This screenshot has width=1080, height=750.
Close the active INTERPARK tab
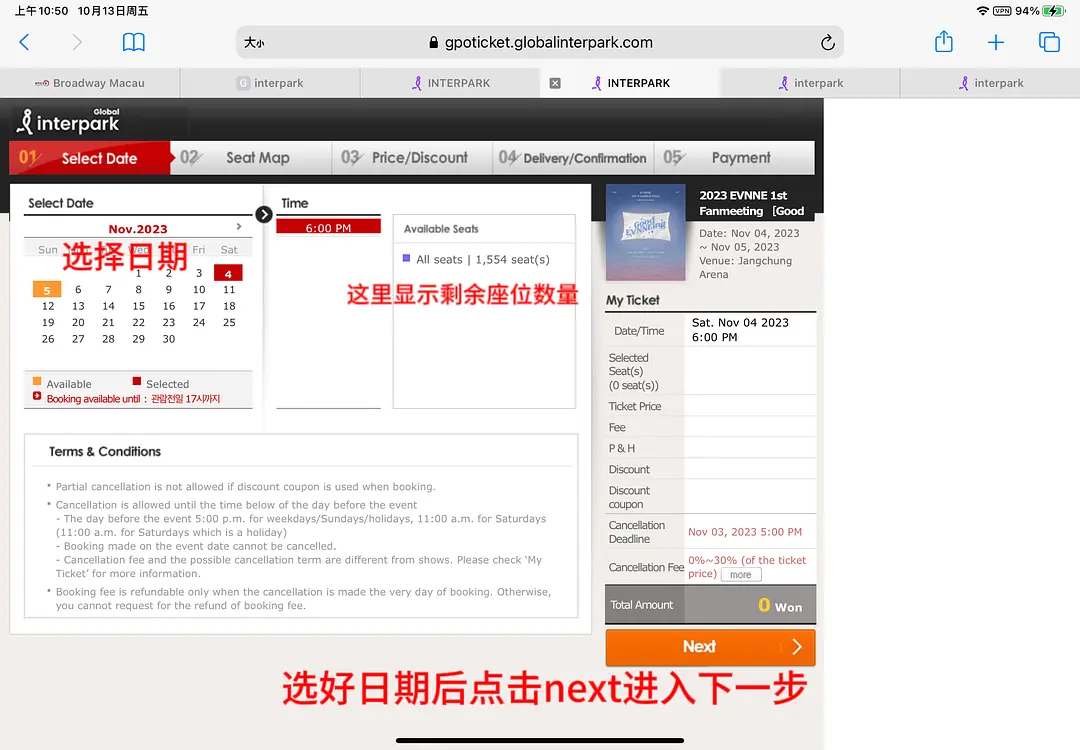555,83
